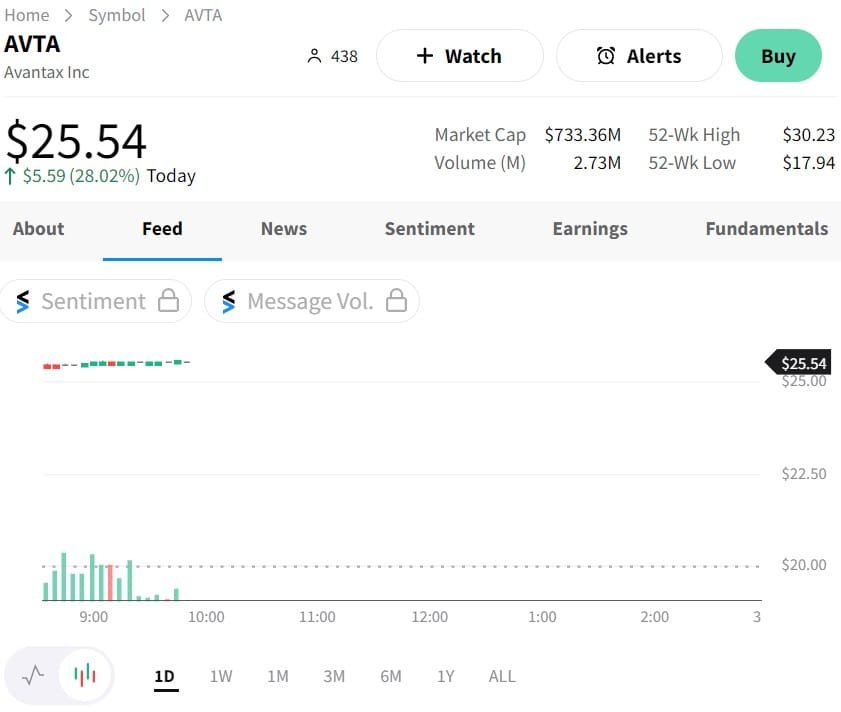Click the alarm clock icon in Alerts
Image resolution: width=841 pixels, height=712 pixels.
click(x=606, y=56)
